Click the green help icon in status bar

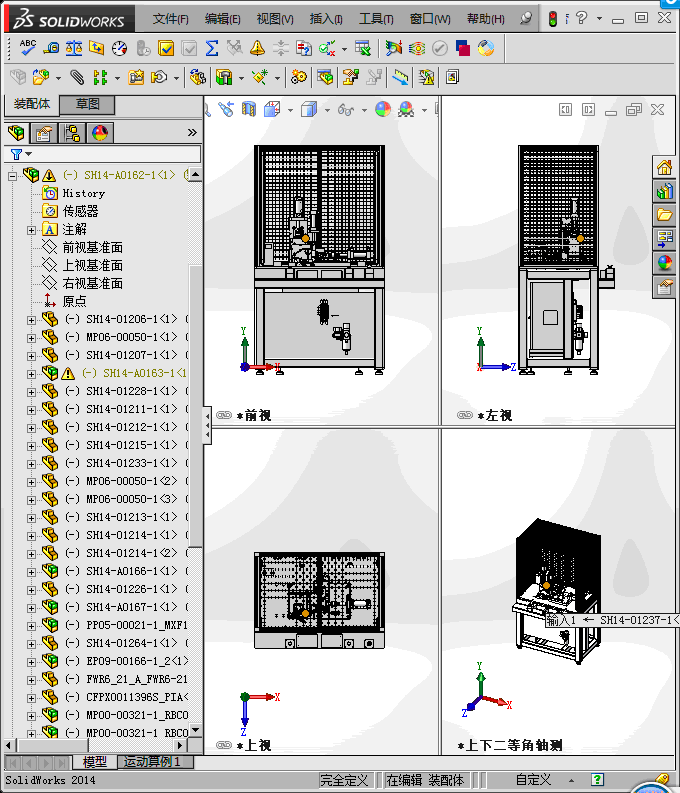(597, 780)
